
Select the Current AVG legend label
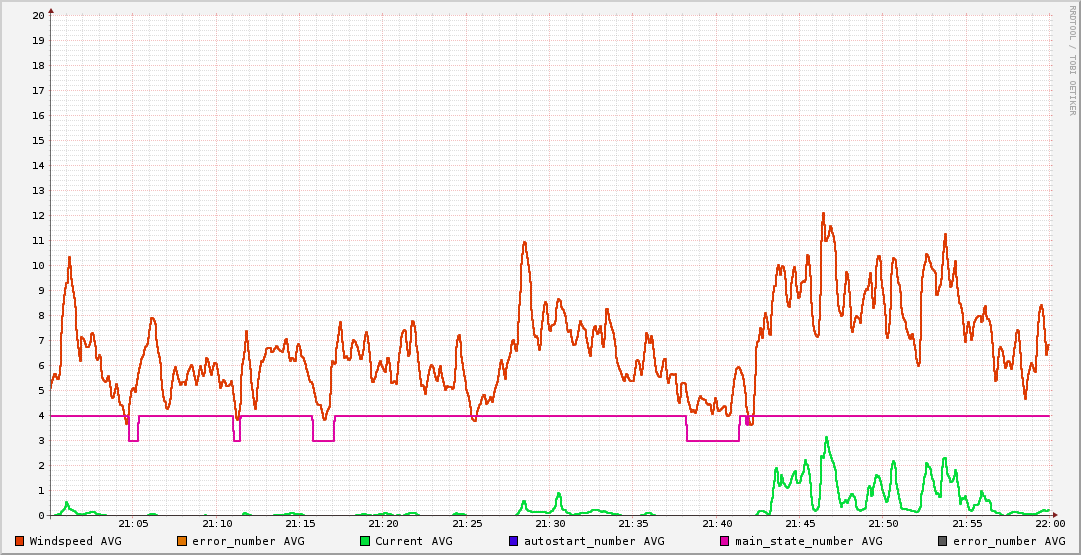(x=414, y=541)
